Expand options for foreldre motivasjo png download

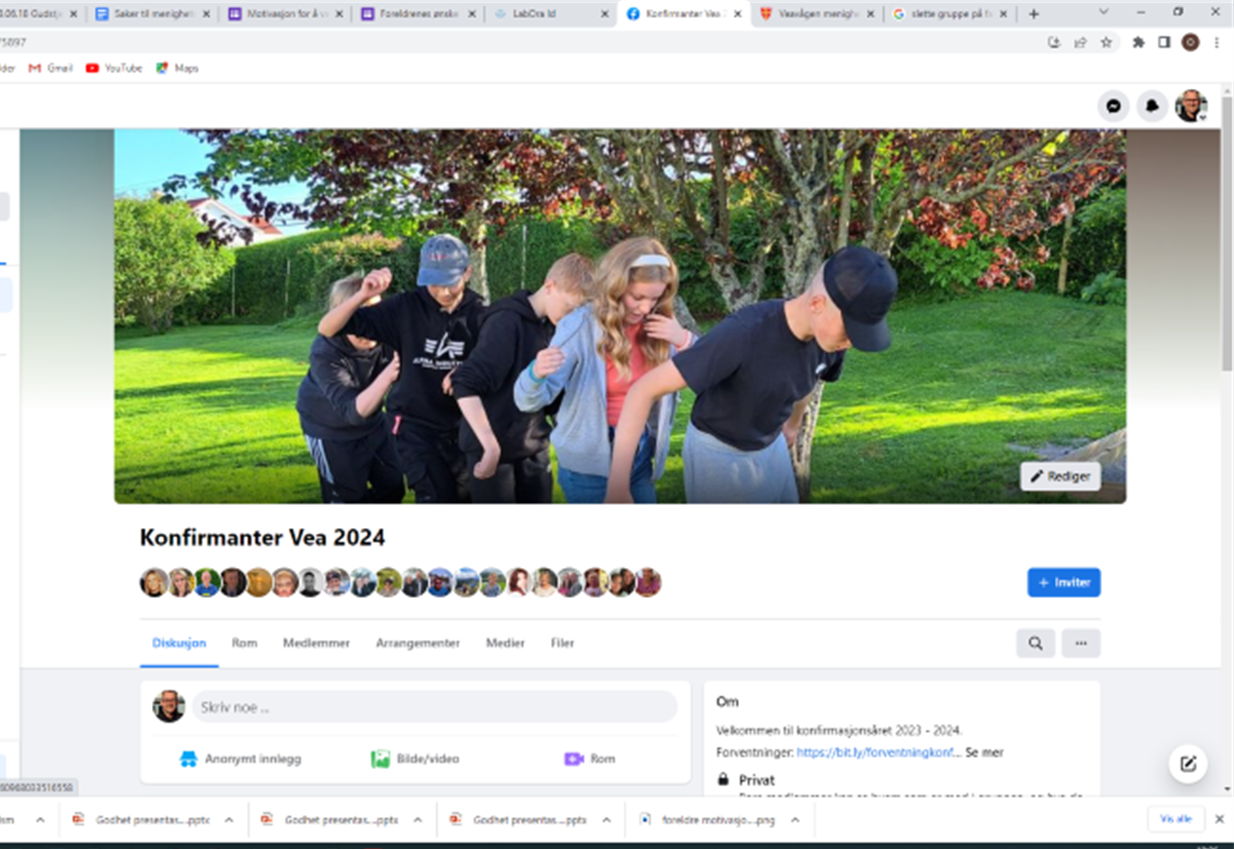click(x=795, y=819)
